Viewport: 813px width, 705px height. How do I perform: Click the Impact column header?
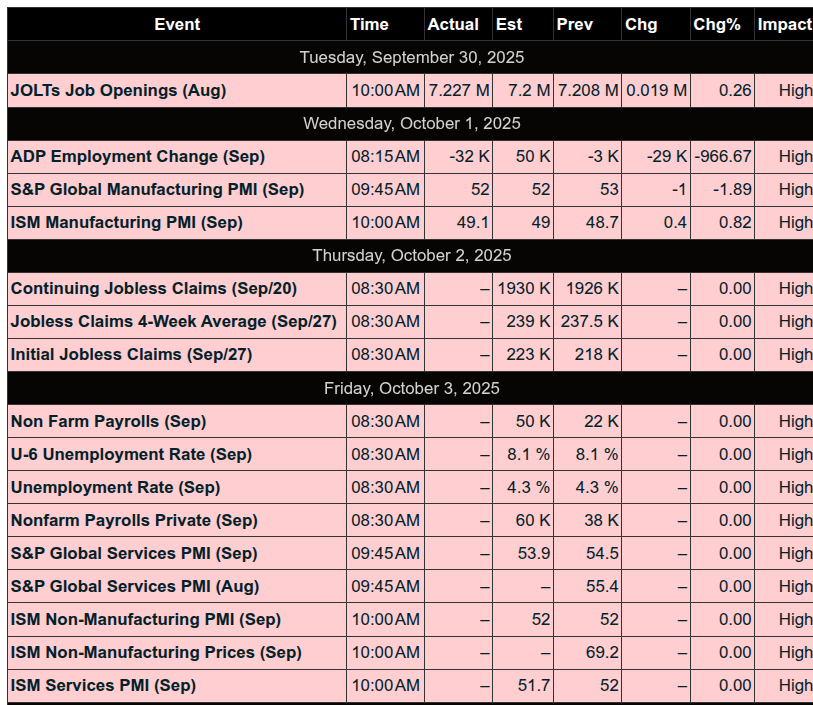click(x=784, y=24)
